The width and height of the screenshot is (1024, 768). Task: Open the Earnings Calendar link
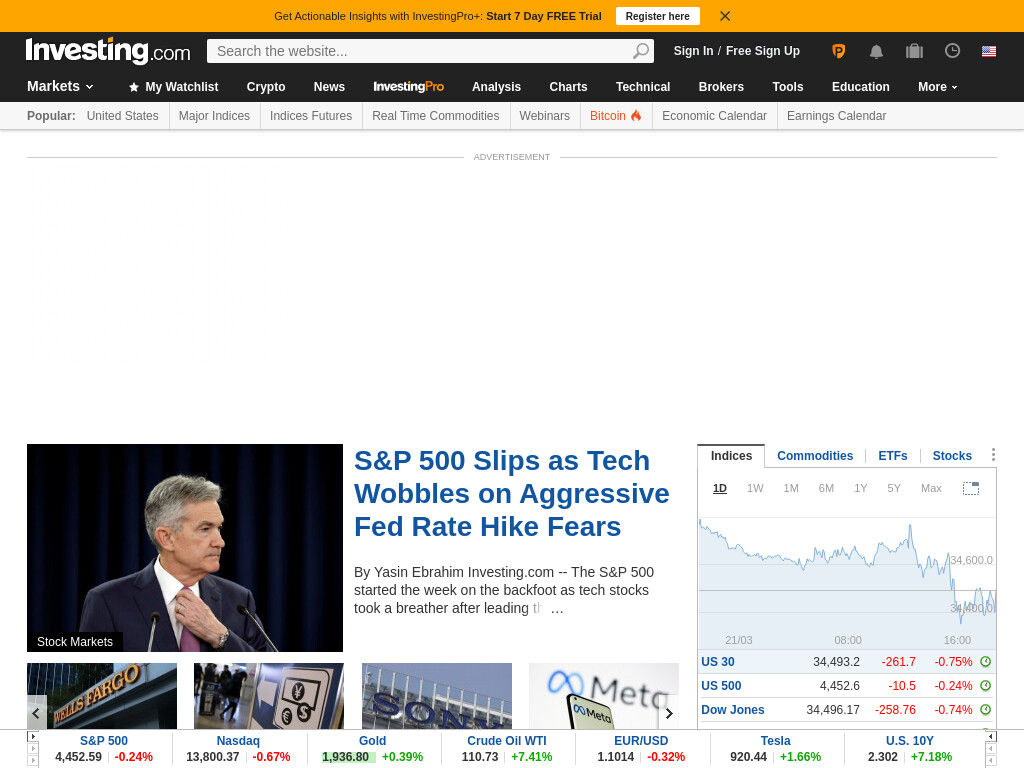(x=837, y=116)
